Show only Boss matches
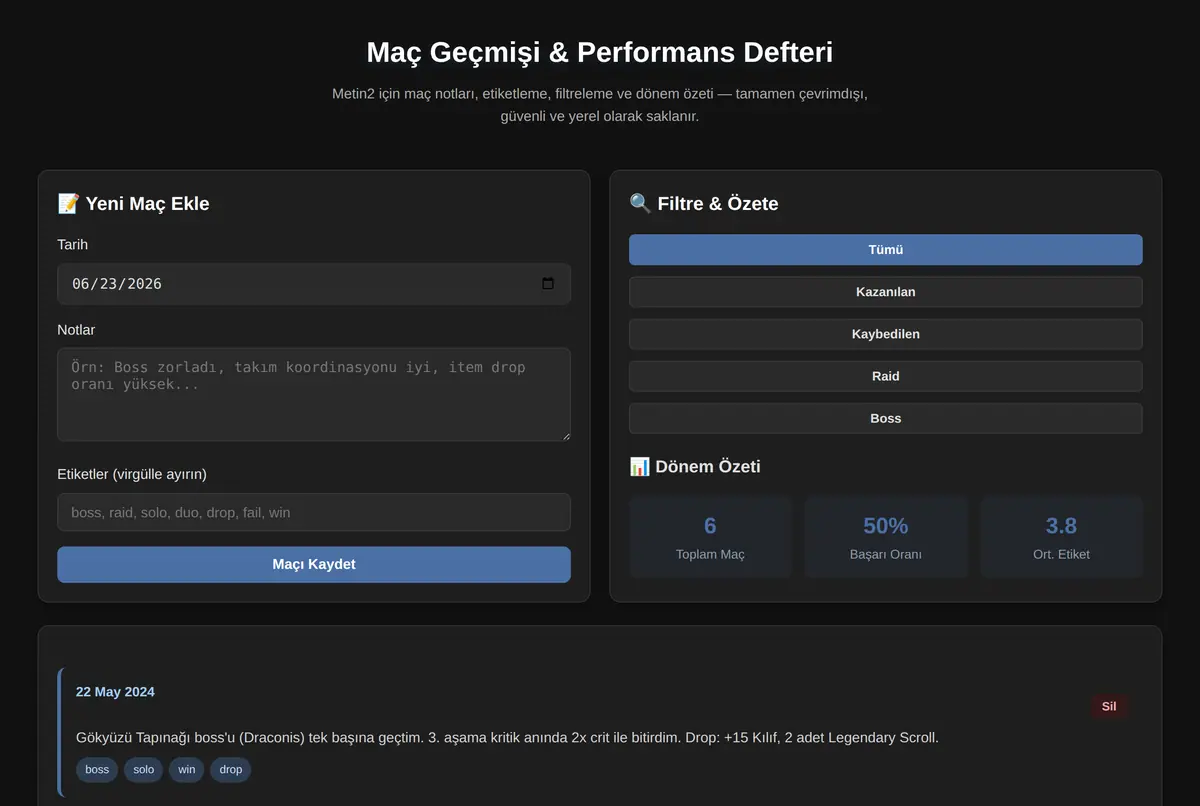Image resolution: width=1200 pixels, height=806 pixels. pos(886,418)
